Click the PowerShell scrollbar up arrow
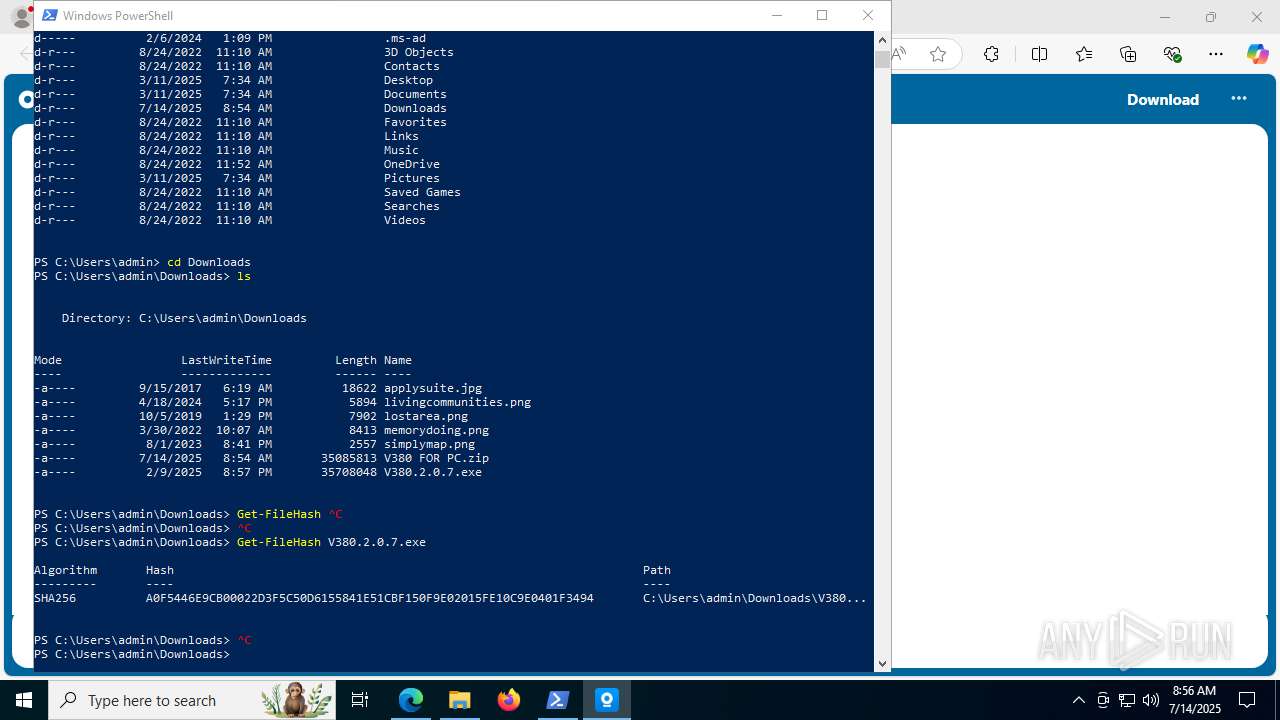 click(882, 40)
